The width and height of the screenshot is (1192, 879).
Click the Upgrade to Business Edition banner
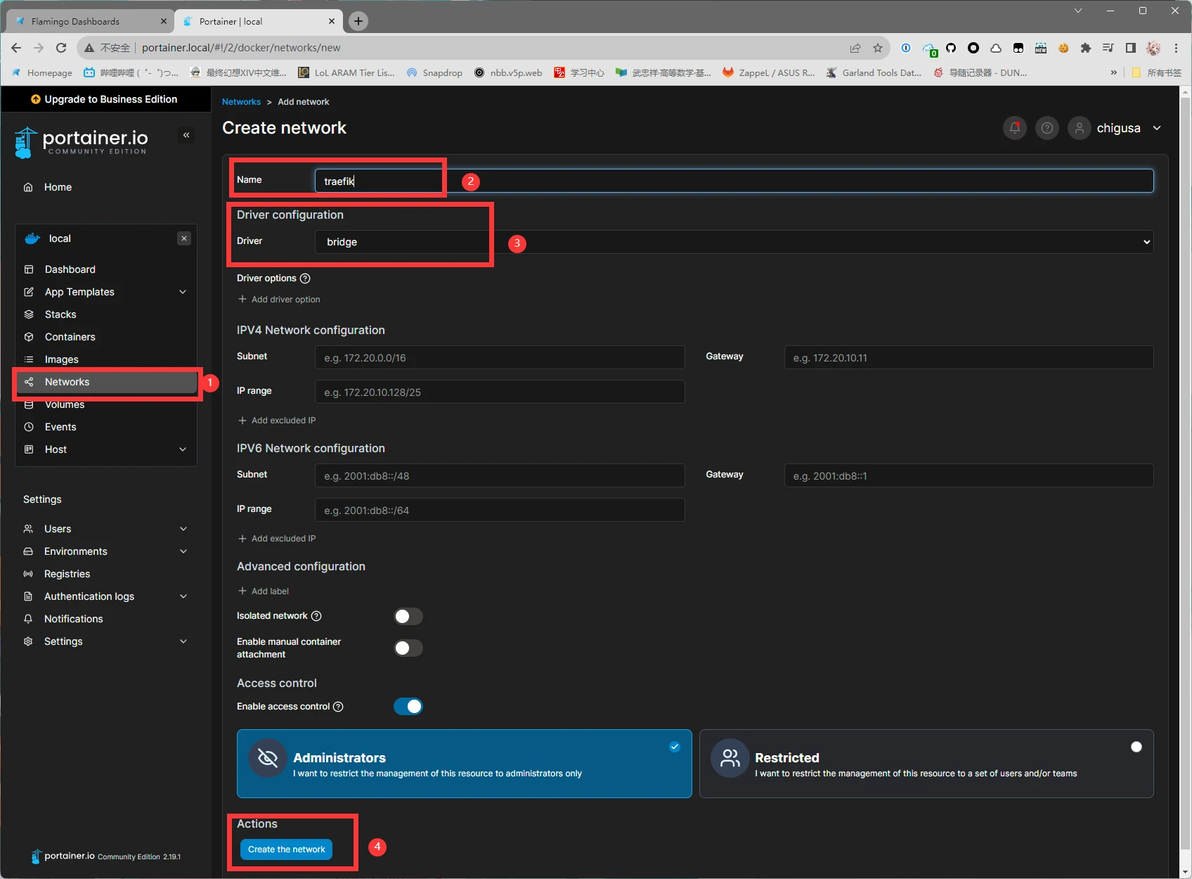[x=105, y=99]
